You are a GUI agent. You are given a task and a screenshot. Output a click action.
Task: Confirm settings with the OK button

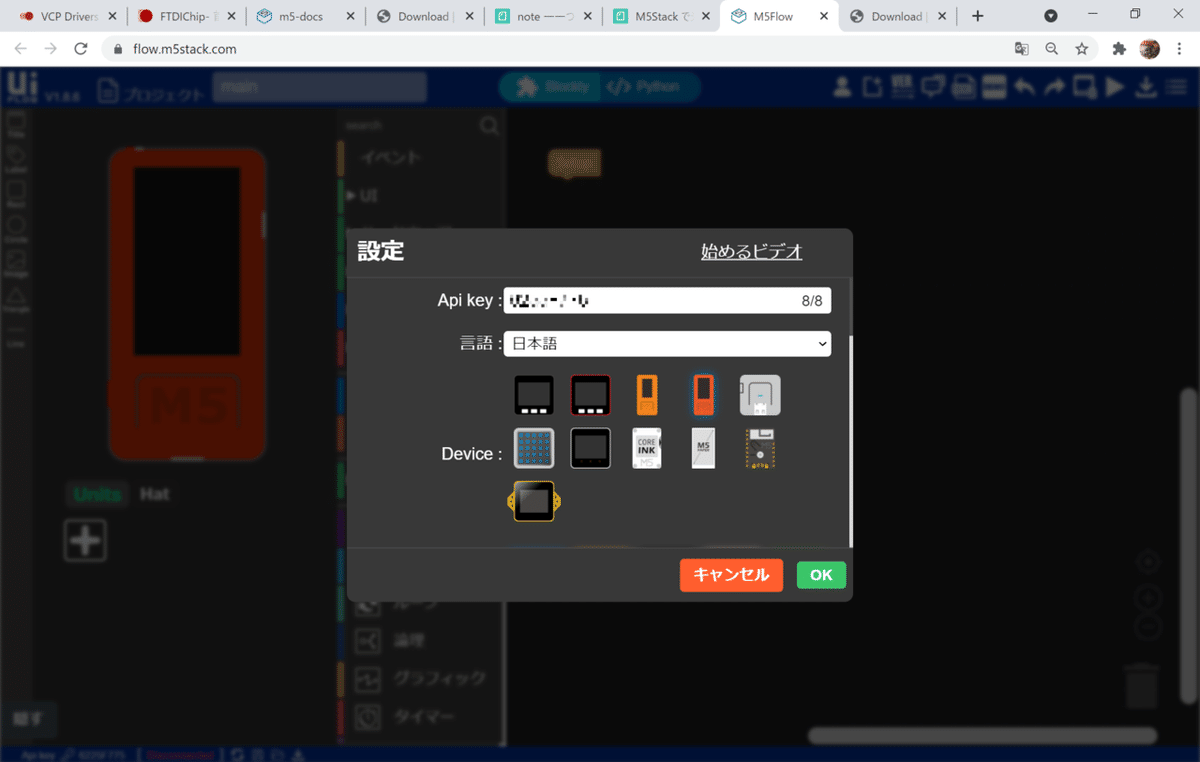click(x=821, y=575)
